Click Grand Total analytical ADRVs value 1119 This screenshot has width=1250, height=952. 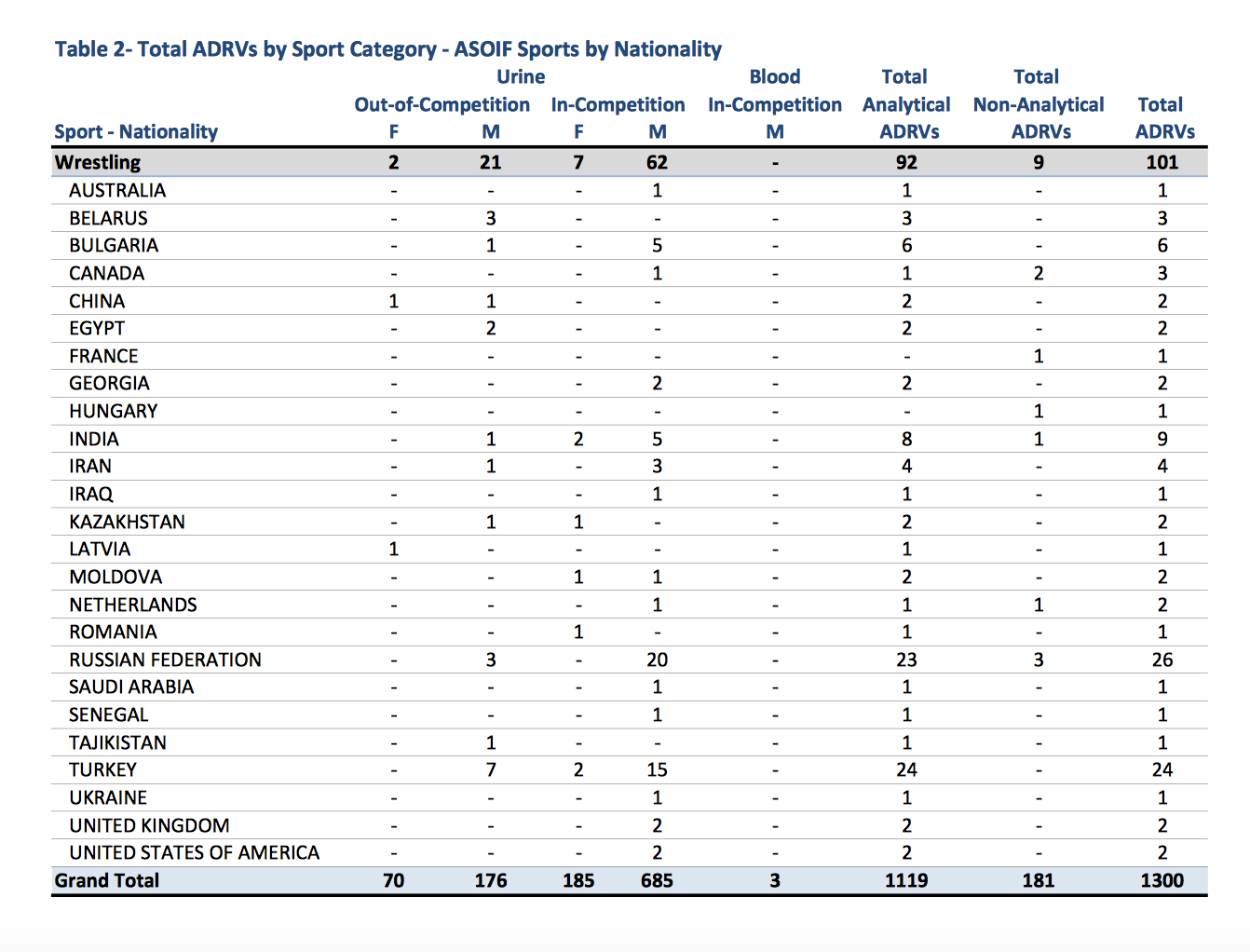(x=905, y=881)
